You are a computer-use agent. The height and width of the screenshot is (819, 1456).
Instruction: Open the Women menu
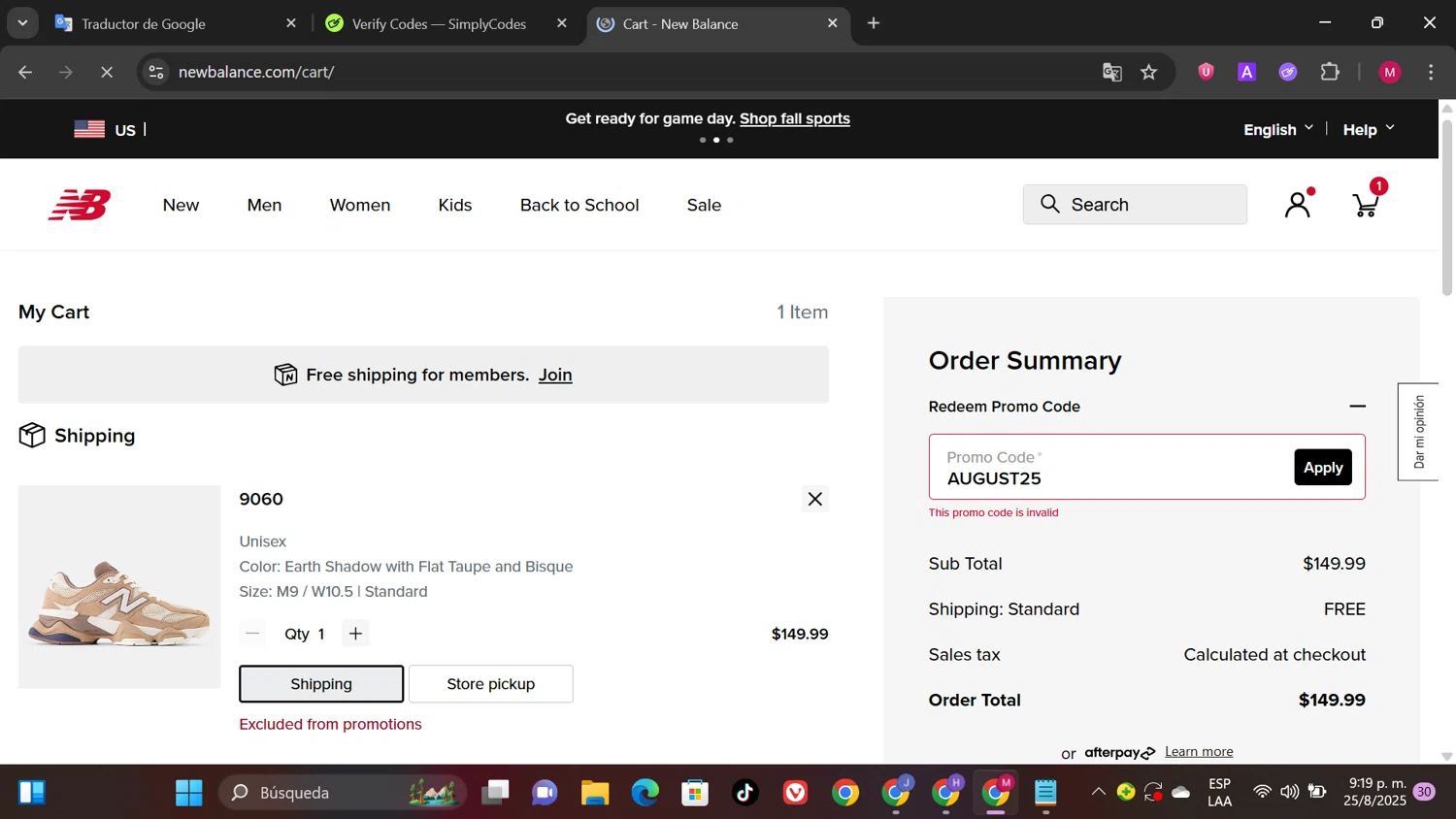coord(360,205)
